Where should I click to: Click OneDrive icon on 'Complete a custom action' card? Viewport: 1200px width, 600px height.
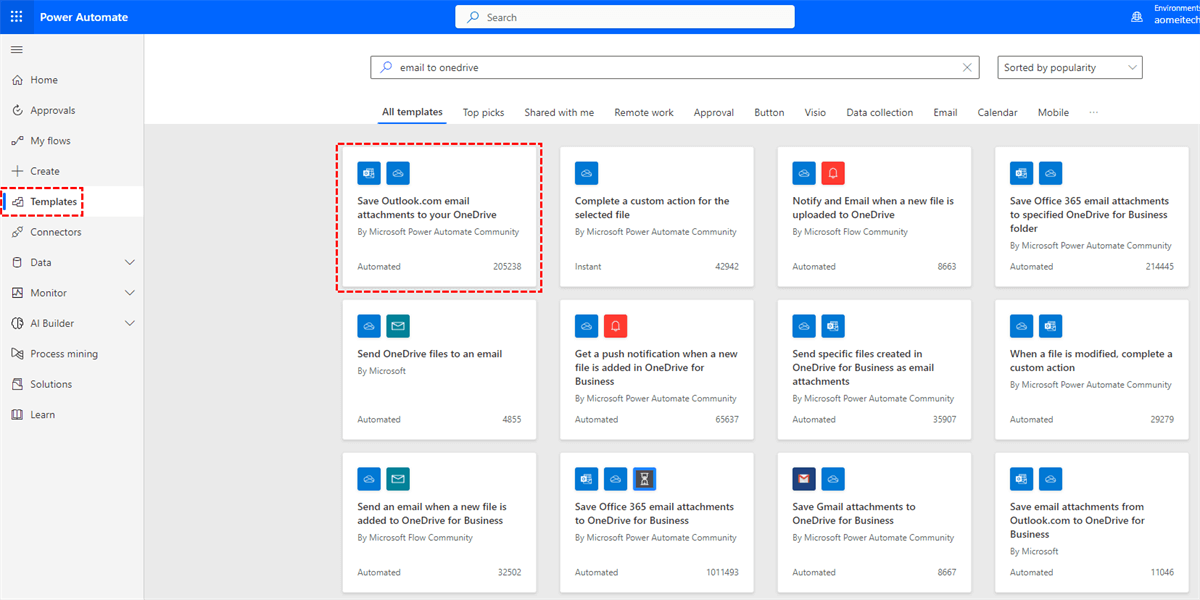[587, 173]
